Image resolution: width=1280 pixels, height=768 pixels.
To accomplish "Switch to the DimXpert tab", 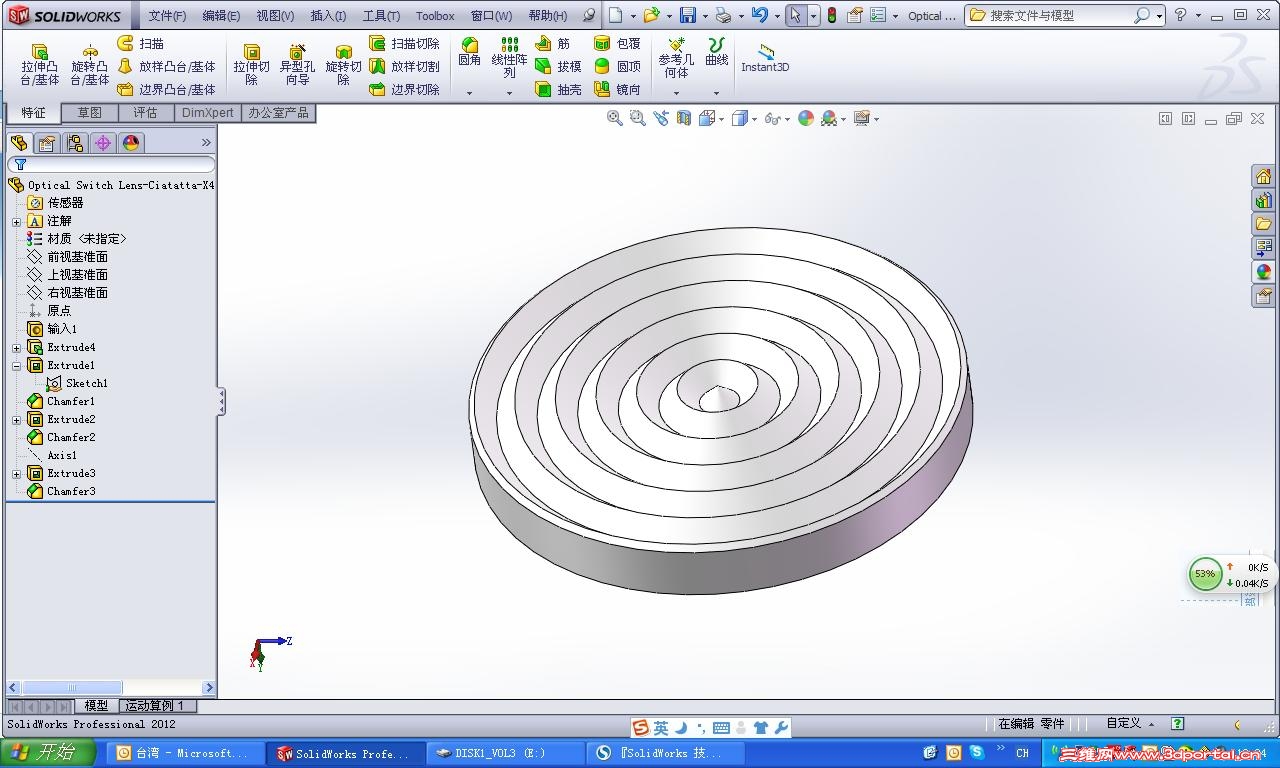I will point(207,113).
